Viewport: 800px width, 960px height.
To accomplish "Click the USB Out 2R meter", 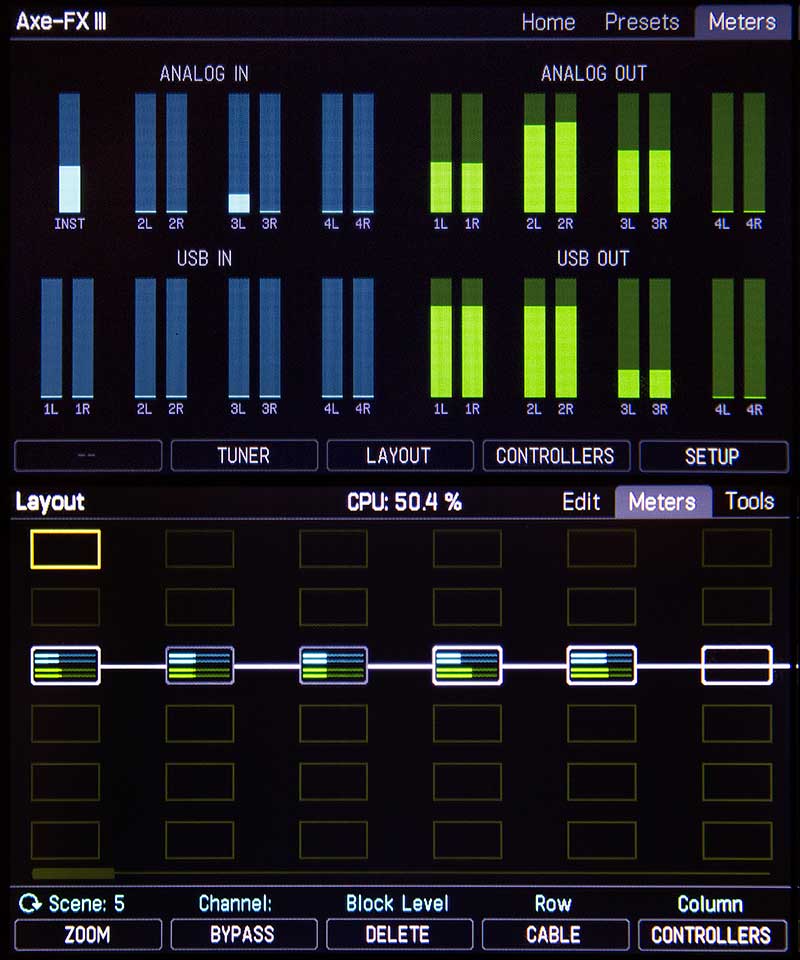I will [566, 338].
